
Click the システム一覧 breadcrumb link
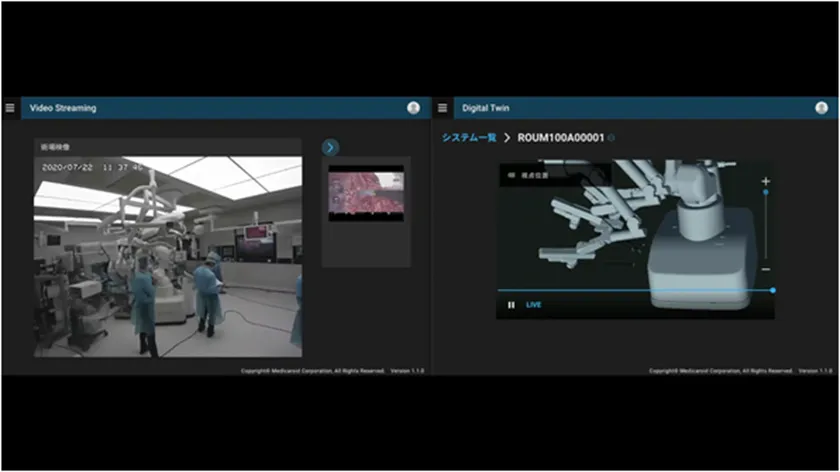pyautogui.click(x=469, y=138)
